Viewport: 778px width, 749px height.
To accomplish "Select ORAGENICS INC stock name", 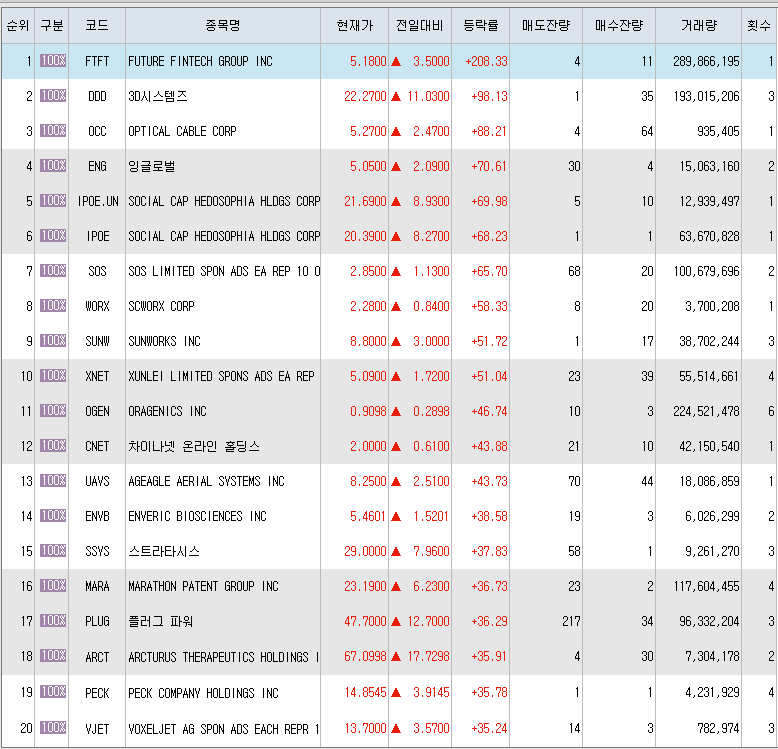I will point(167,412).
